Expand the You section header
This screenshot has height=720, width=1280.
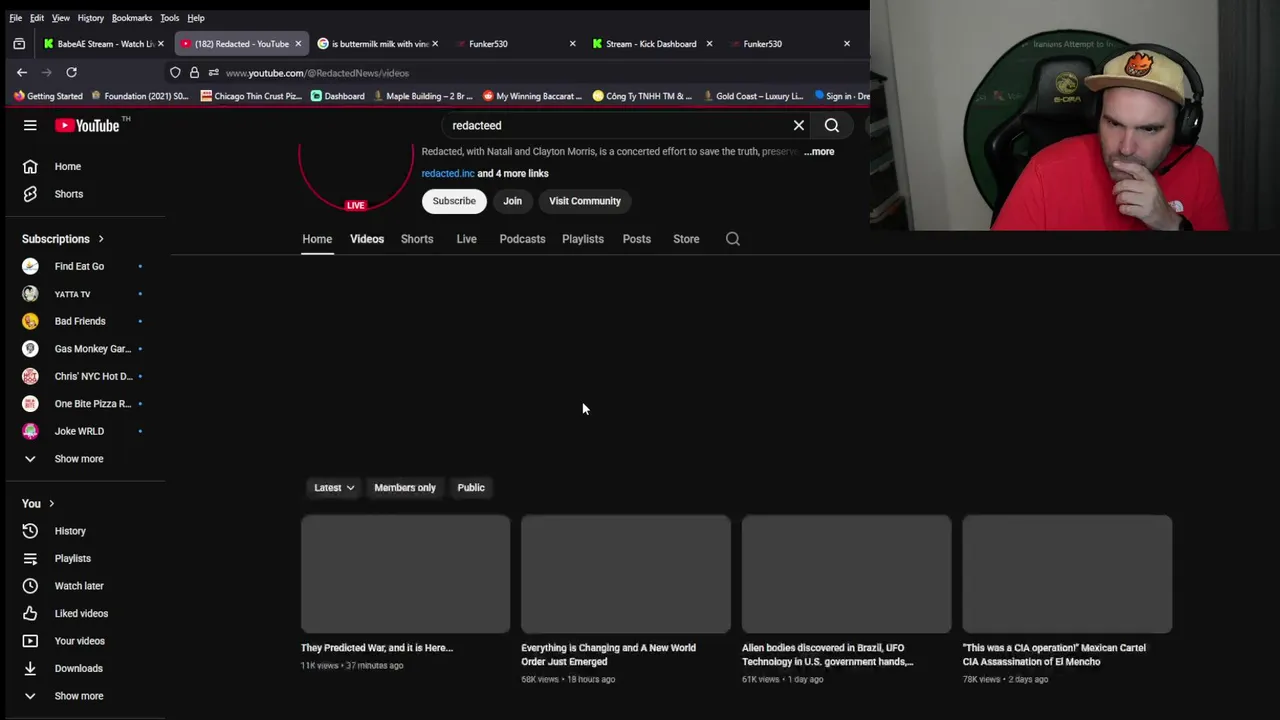[x=38, y=503]
